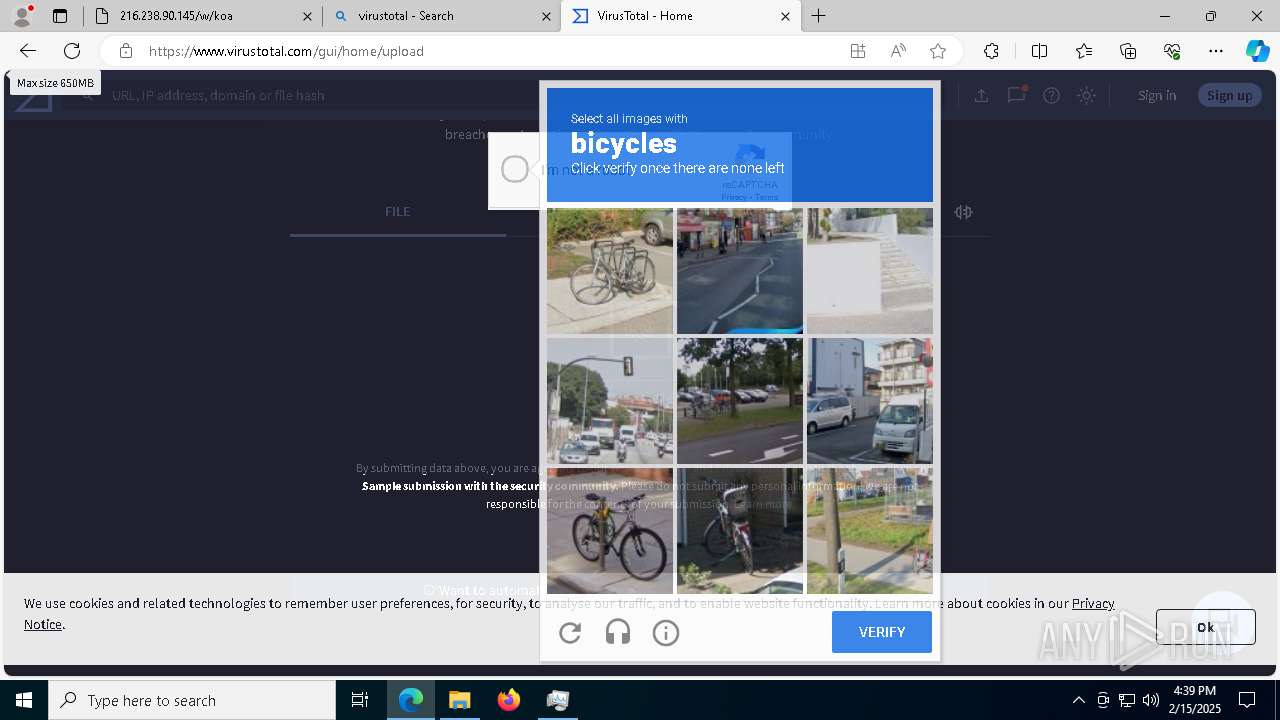Viewport: 1280px width, 720px height.
Task: Refresh the current page
Action: [72, 51]
